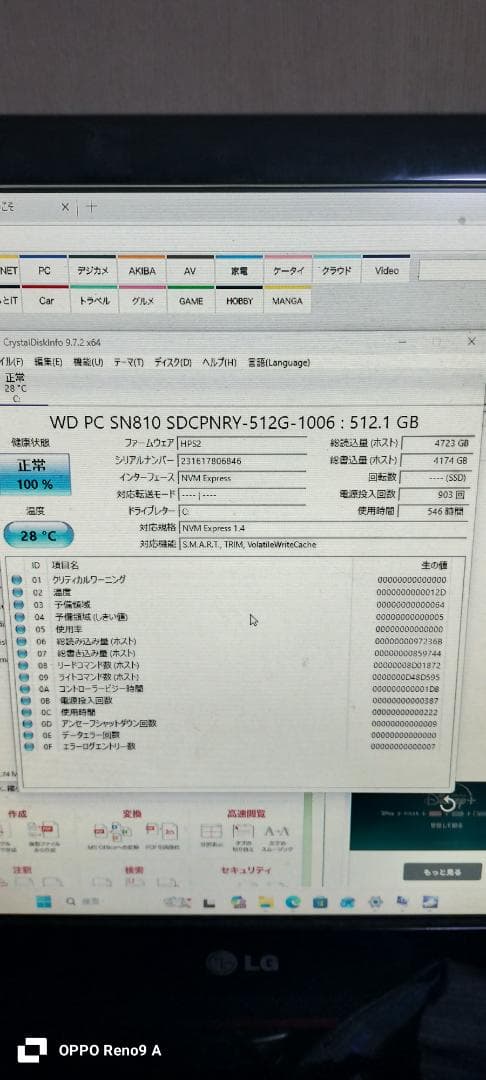Click the status circle for 総読み込み量 (ホスト)

(21, 641)
